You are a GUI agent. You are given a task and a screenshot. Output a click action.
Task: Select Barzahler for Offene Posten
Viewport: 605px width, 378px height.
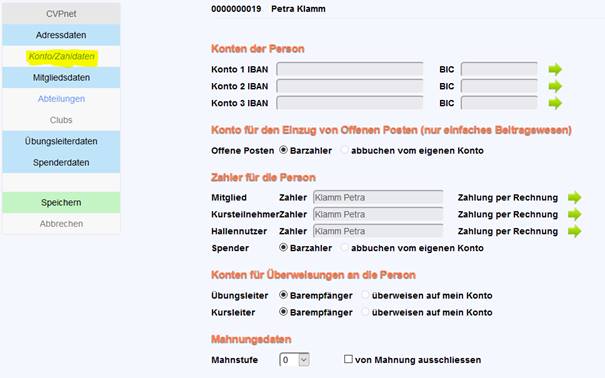click(x=284, y=150)
